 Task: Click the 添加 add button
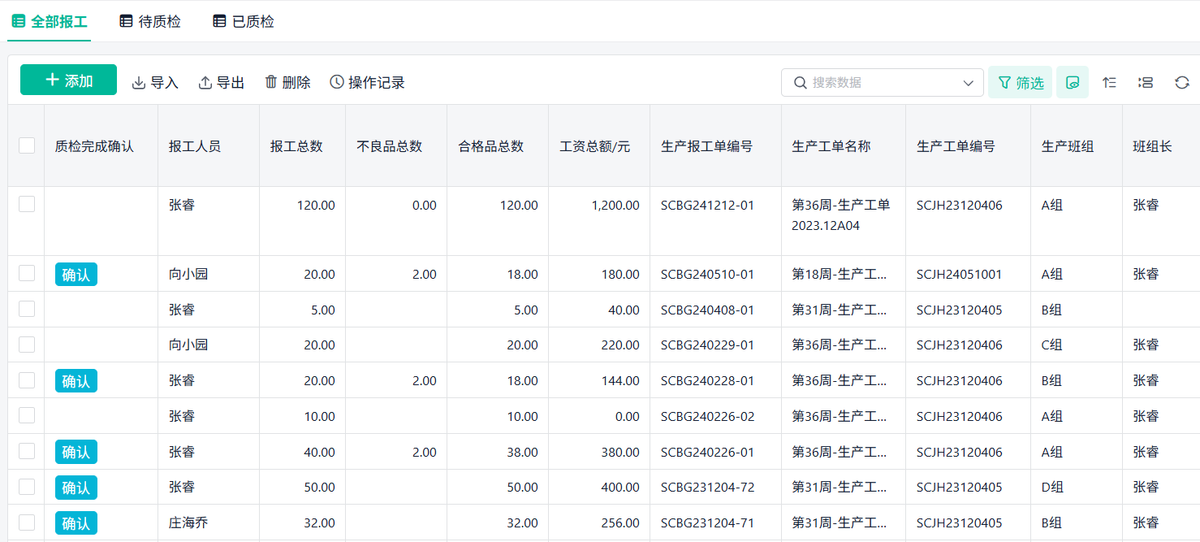(x=68, y=81)
